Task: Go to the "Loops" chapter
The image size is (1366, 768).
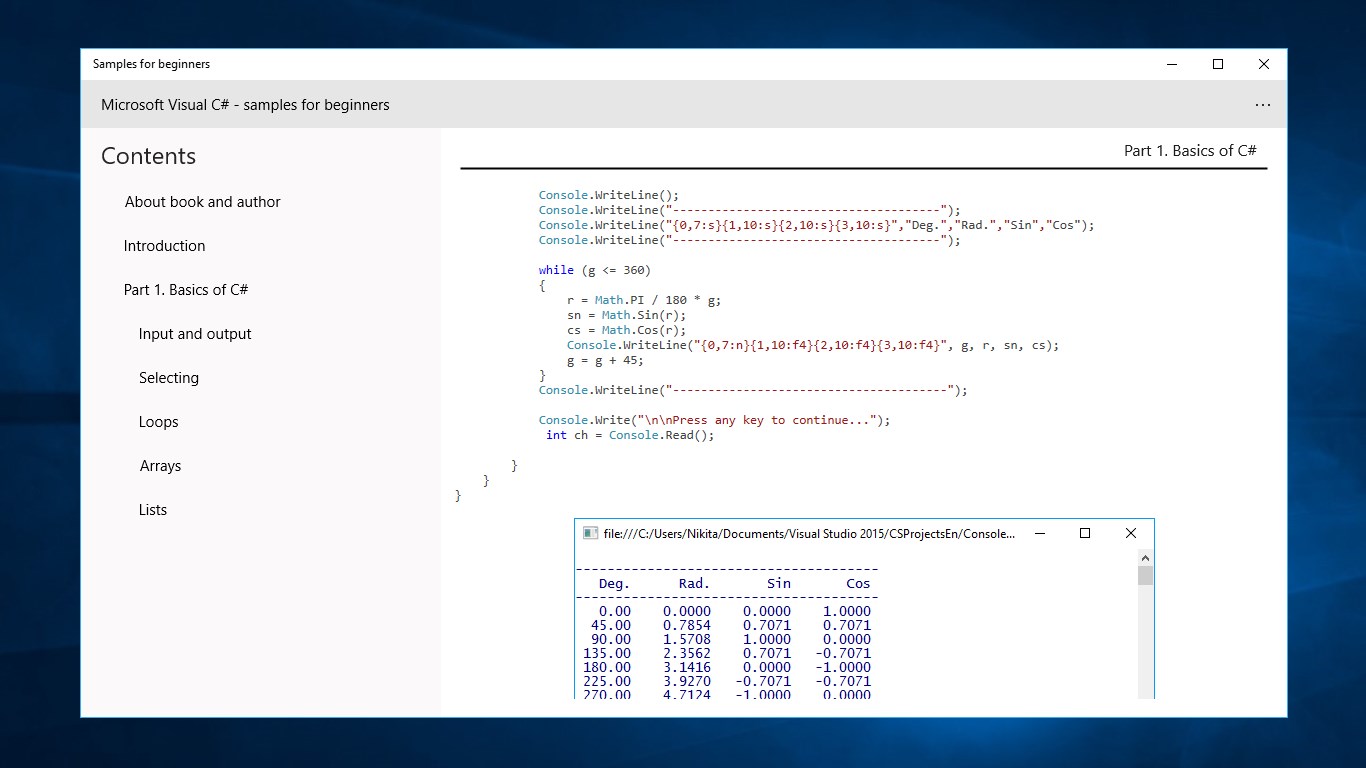Action: click(158, 421)
